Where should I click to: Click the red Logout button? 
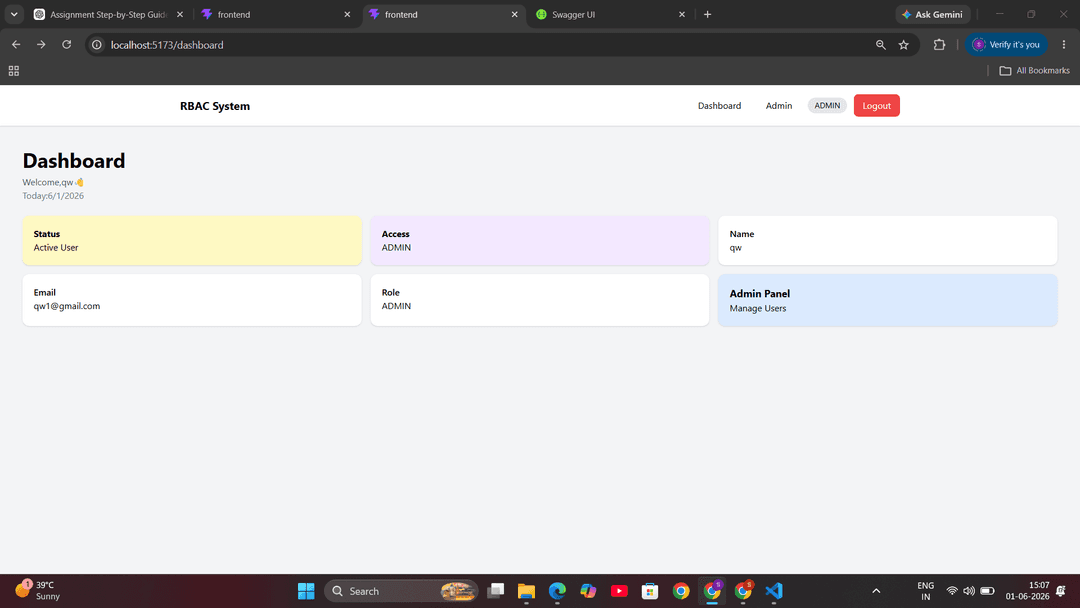[876, 105]
